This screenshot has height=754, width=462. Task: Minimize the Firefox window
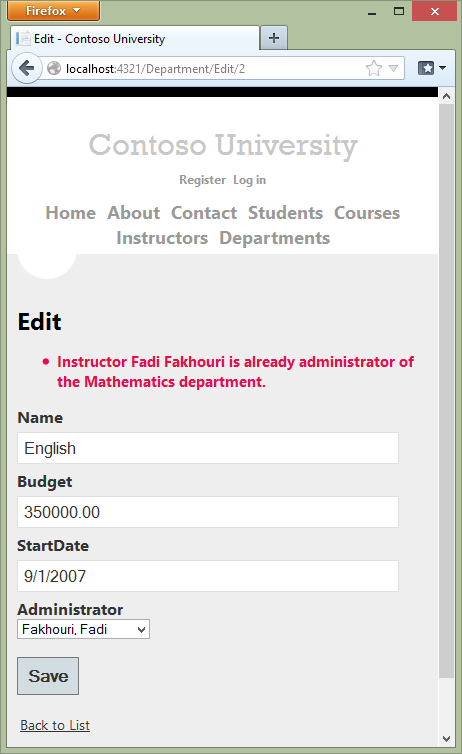(x=372, y=11)
